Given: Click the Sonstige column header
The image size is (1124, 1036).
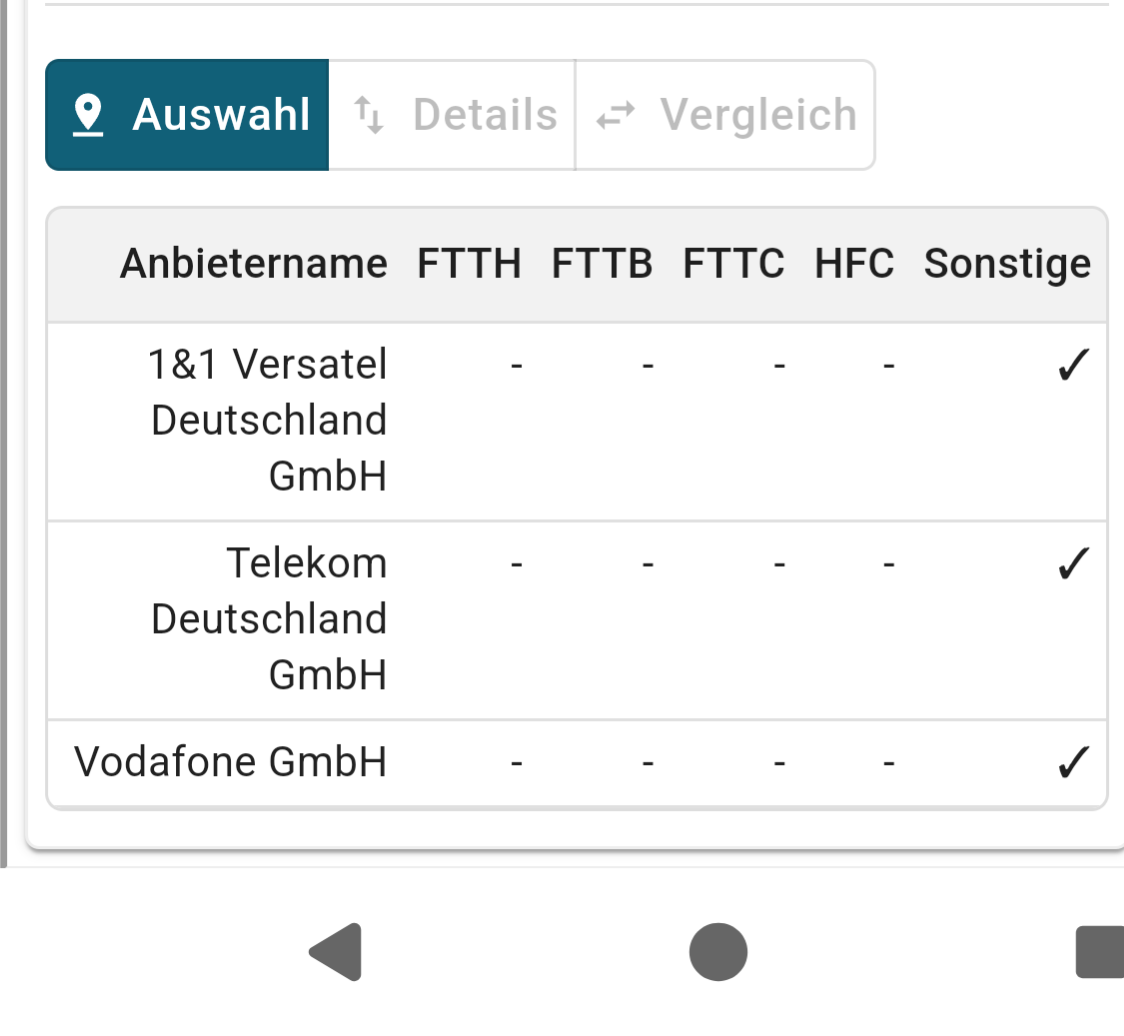Looking at the screenshot, I should [x=1007, y=264].
